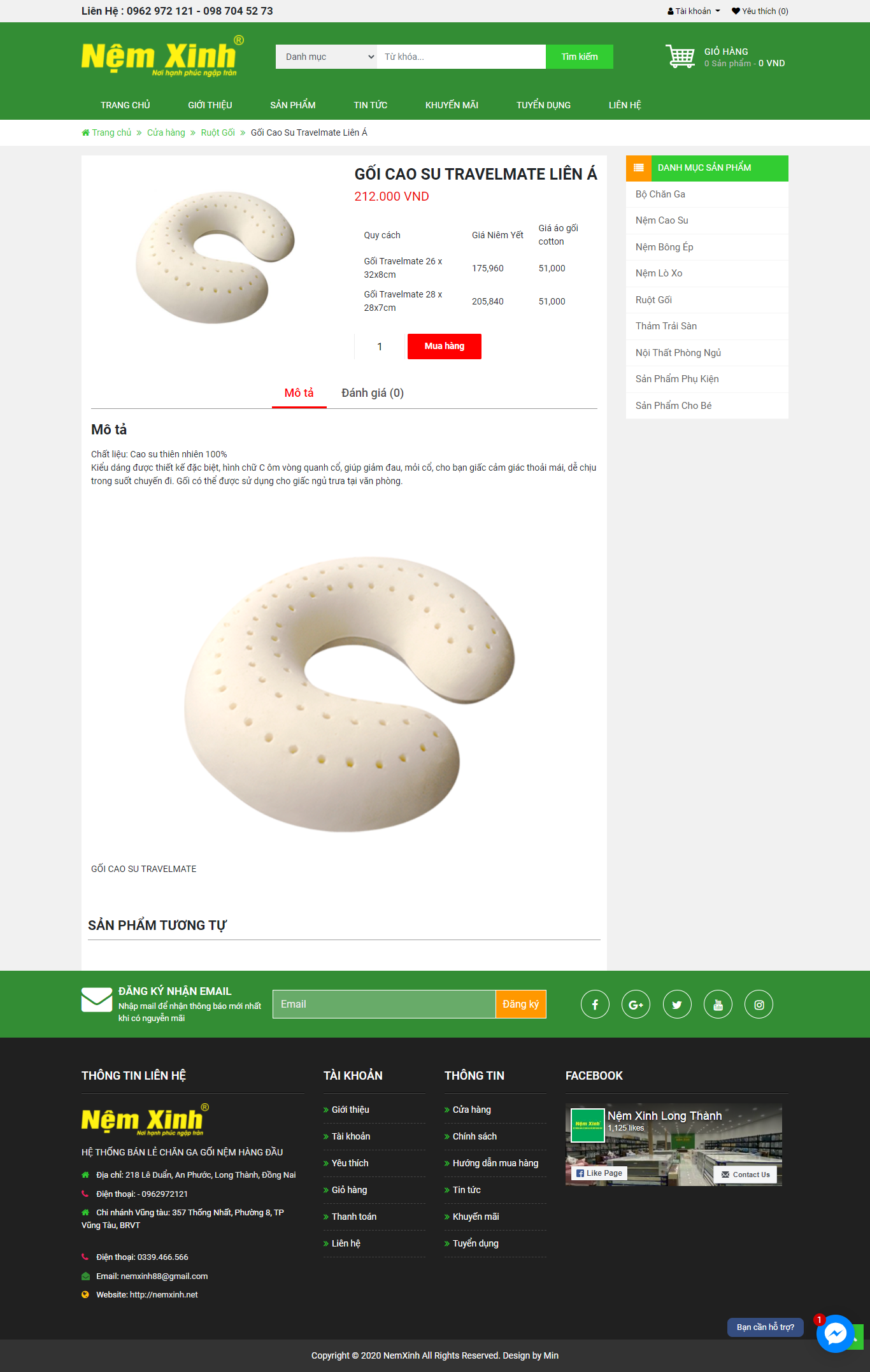
Task: Click the orange Đăng ký subscribe button
Action: 521,1004
